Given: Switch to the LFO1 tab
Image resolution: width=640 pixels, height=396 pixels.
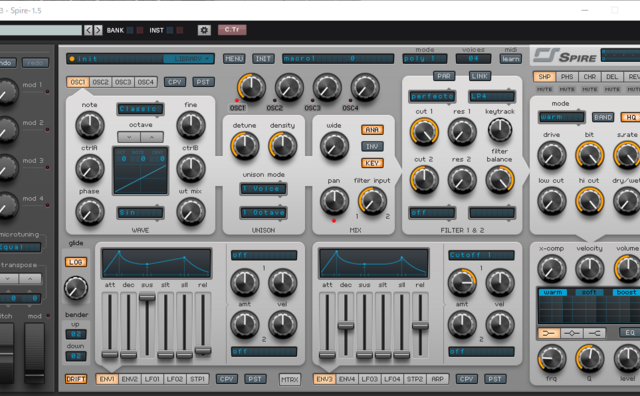Looking at the screenshot, I should [152, 379].
